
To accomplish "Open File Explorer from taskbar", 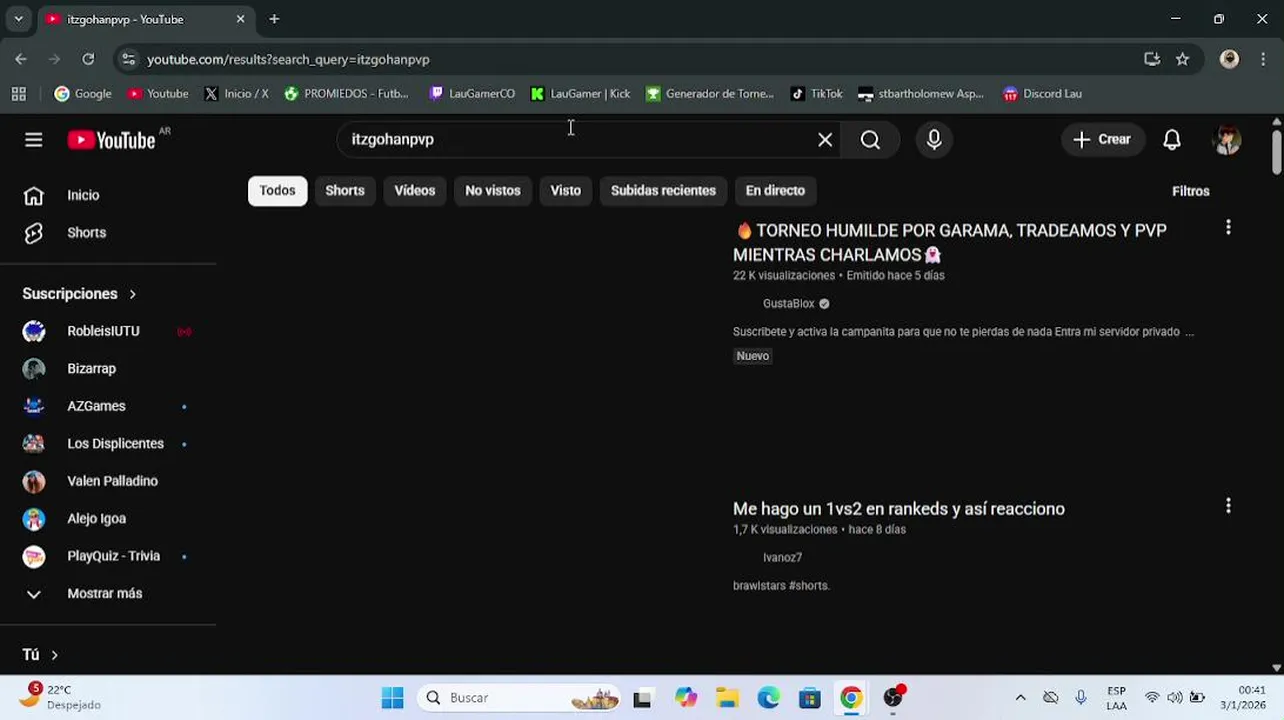I will coord(727,698).
